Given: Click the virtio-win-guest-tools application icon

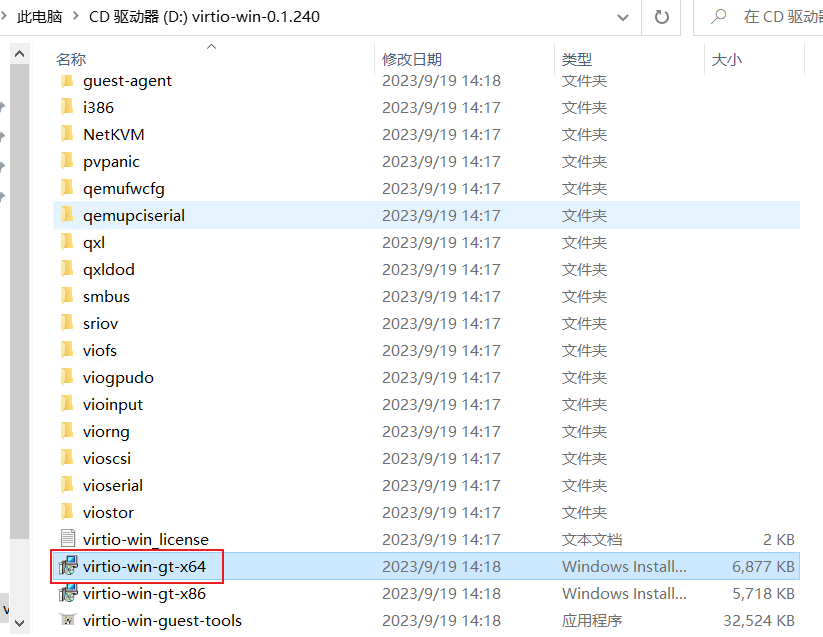Looking at the screenshot, I should click(x=67, y=620).
